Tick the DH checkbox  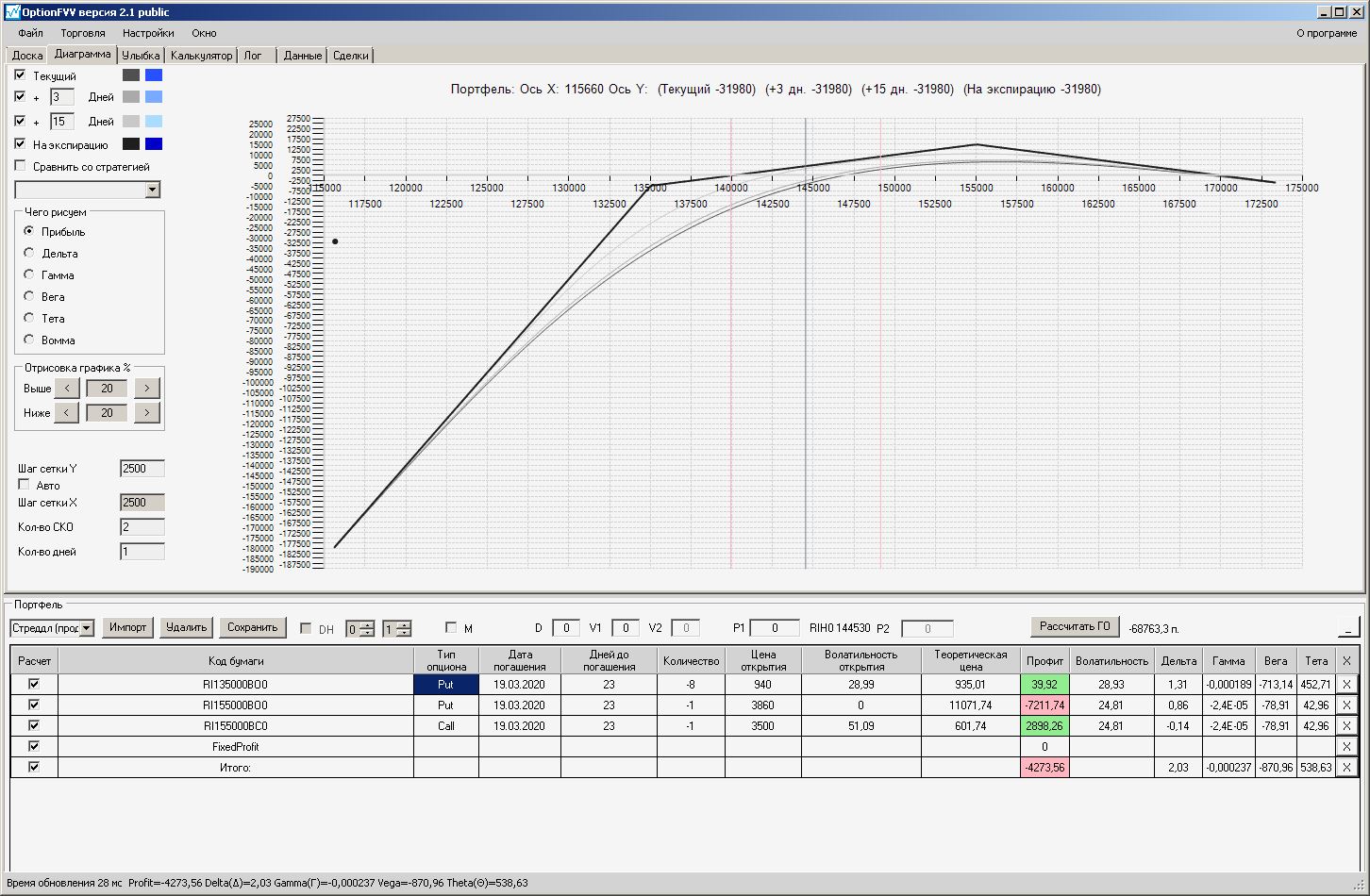point(306,628)
